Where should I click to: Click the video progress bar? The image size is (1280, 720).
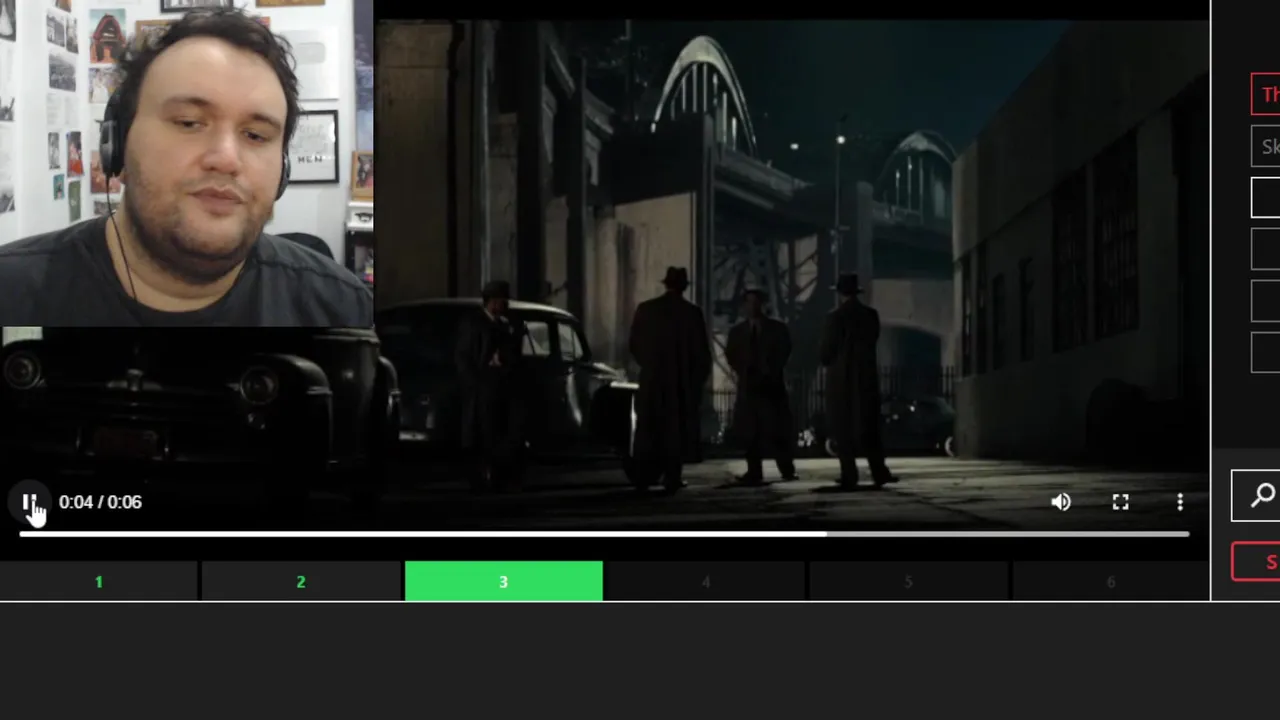pyautogui.click(x=604, y=535)
